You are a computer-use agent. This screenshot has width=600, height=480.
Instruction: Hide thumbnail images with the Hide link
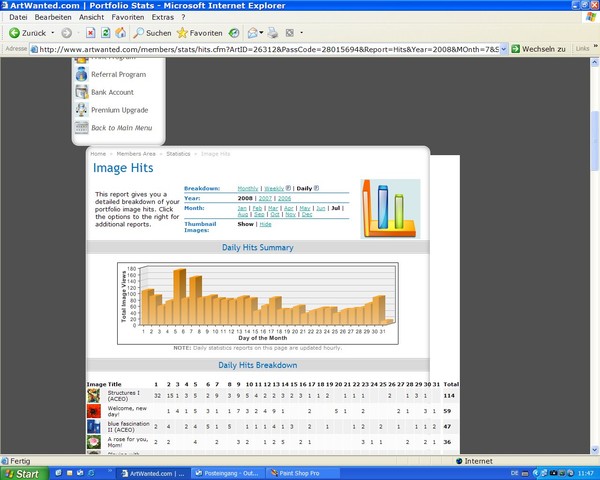click(x=265, y=224)
